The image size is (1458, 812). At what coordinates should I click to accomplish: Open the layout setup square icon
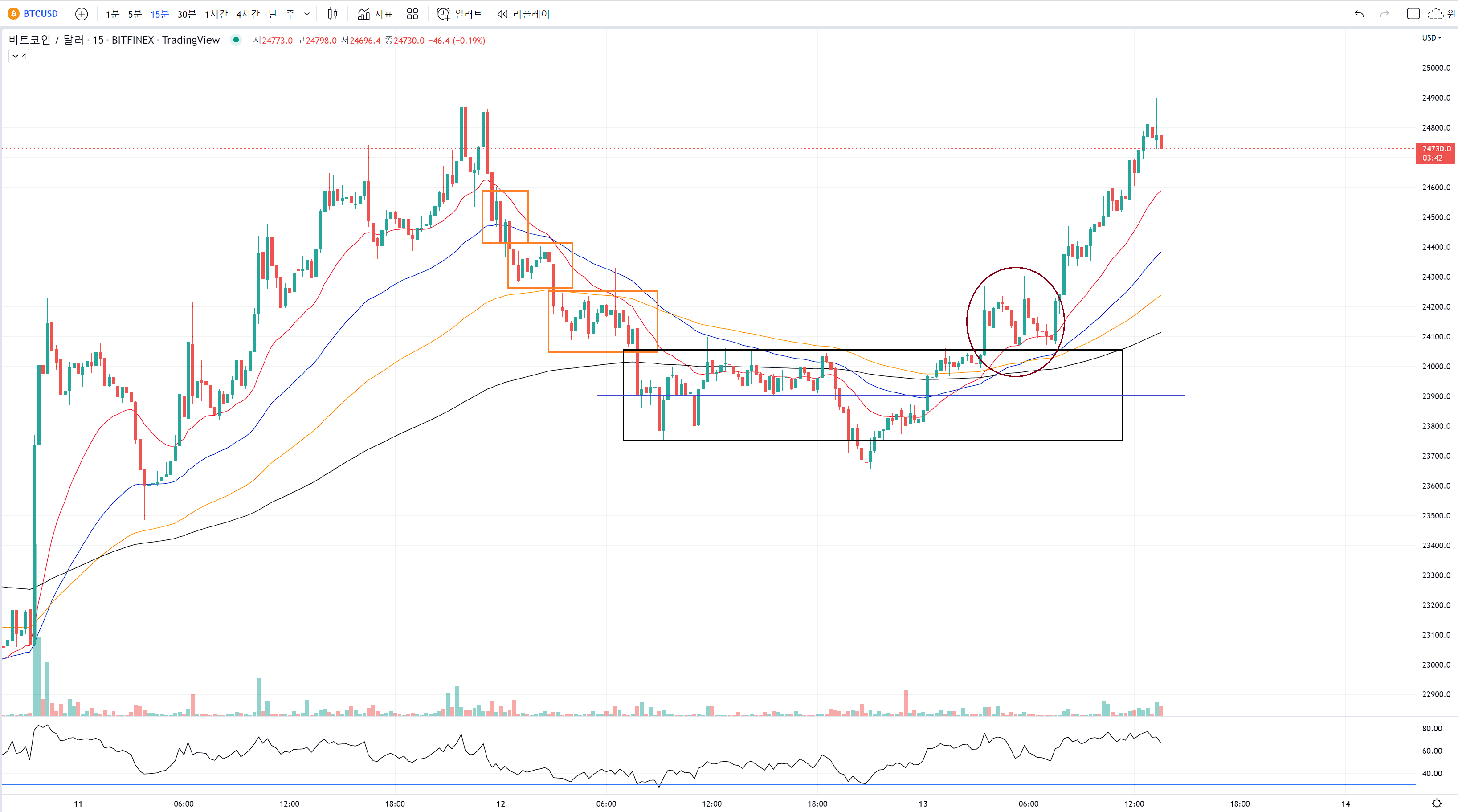click(1413, 13)
